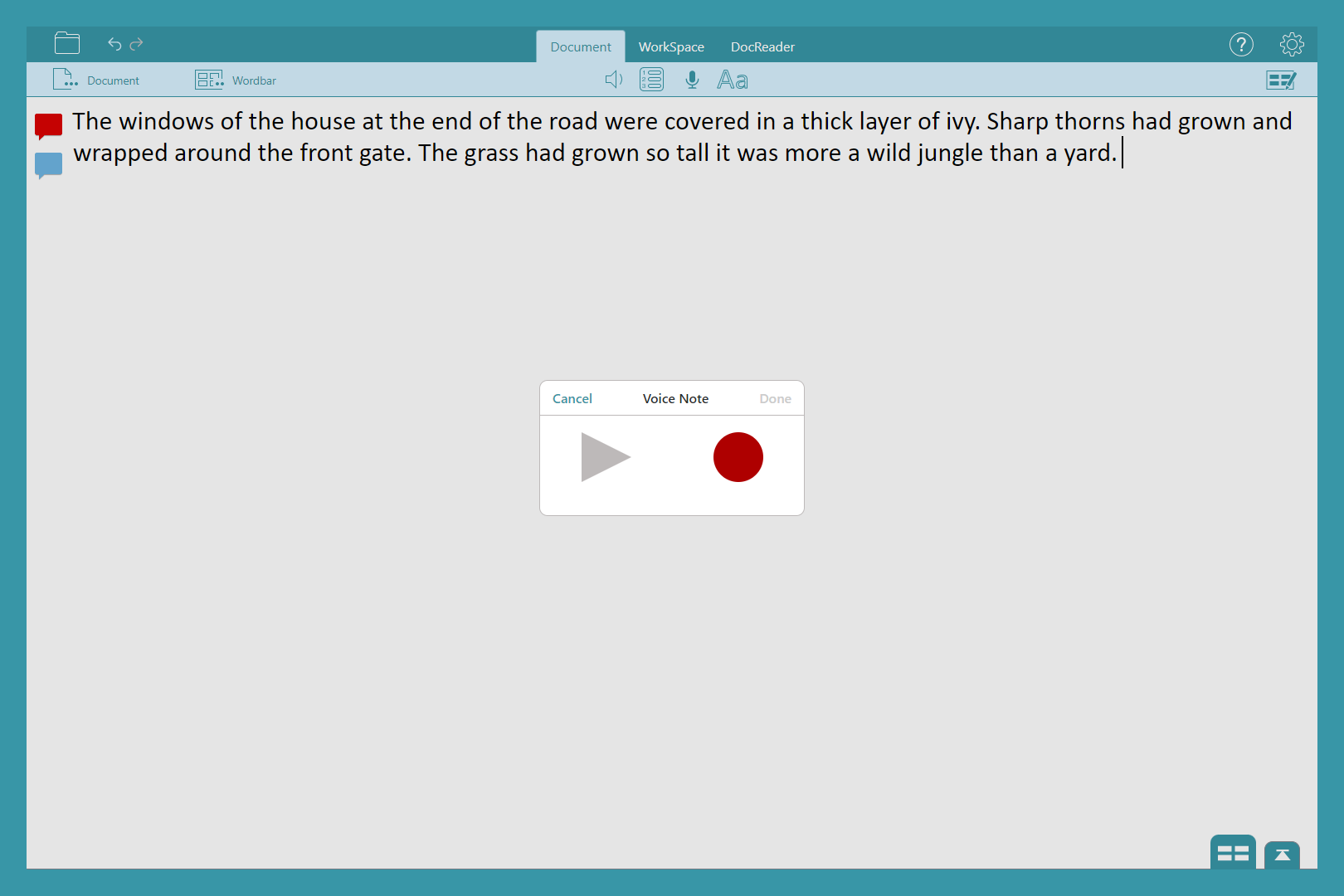Start recording with the red record button

(738, 457)
